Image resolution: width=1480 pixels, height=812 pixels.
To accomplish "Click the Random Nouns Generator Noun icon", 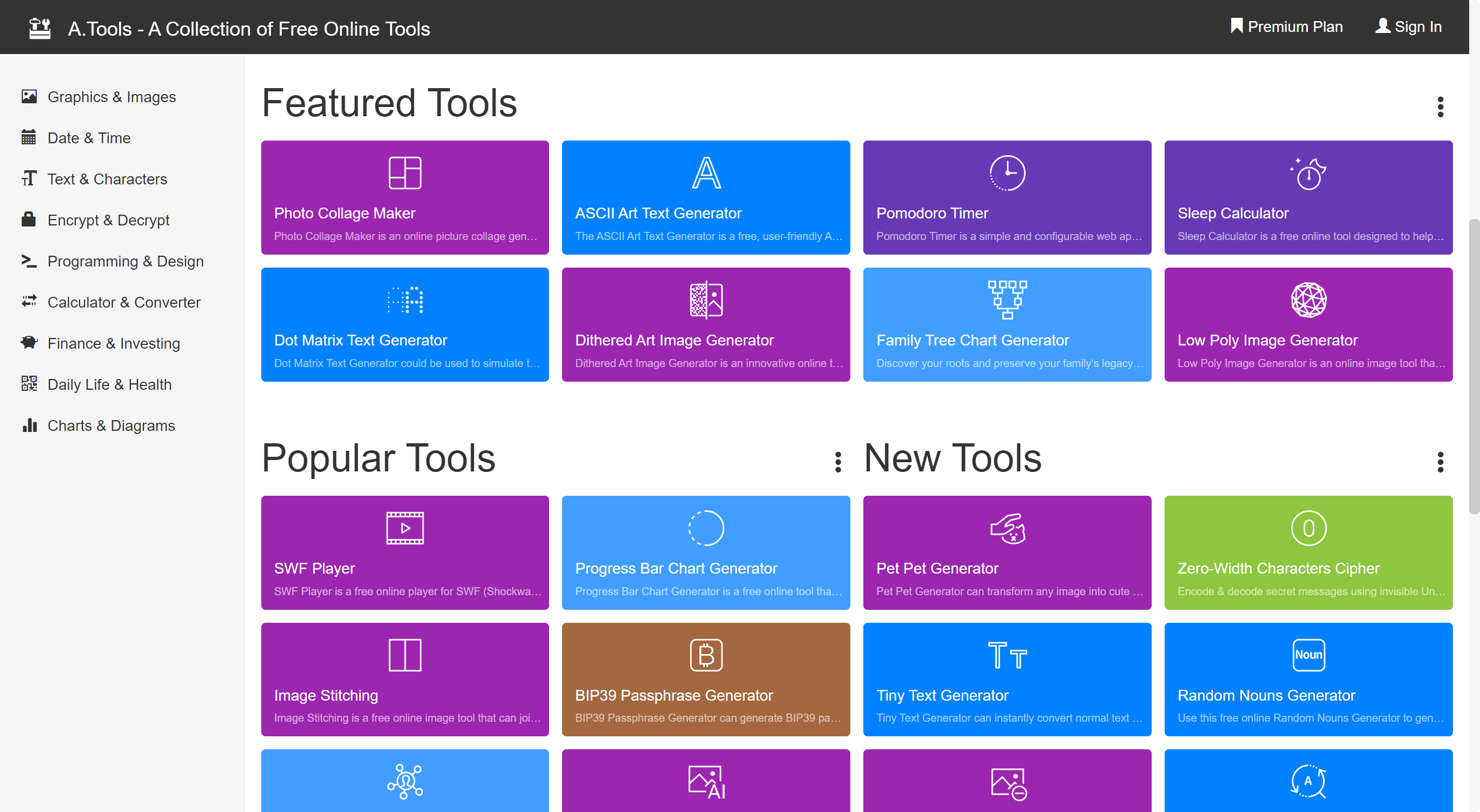I will [1307, 655].
